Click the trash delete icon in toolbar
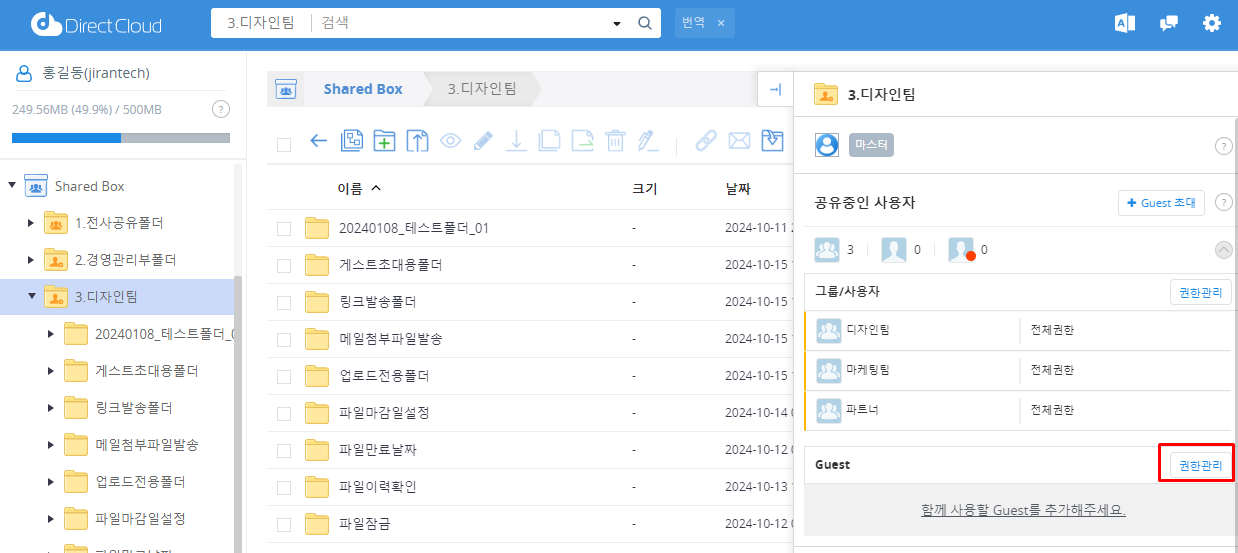Screen dimensions: 1238x553 (x=615, y=141)
